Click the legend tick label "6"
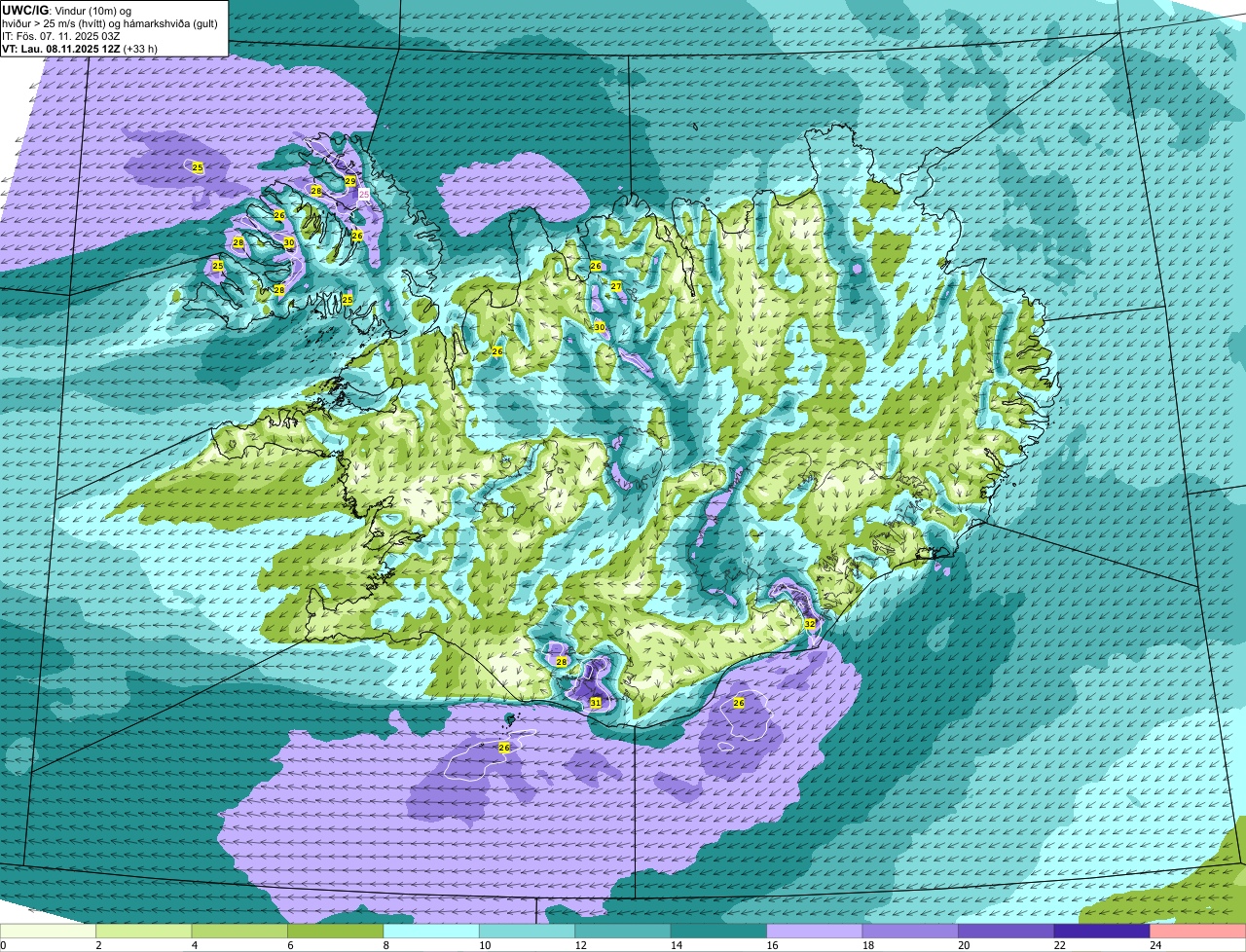The height and width of the screenshot is (952, 1246). (x=288, y=945)
